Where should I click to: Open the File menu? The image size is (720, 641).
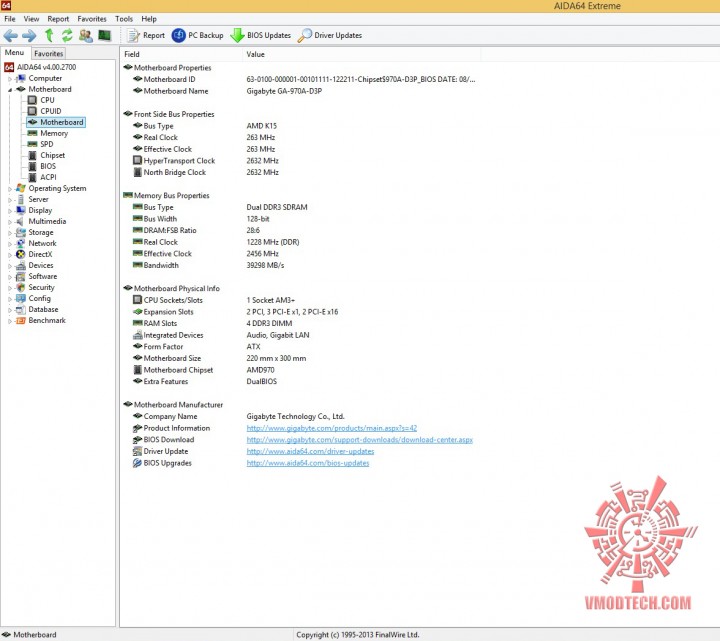(x=10, y=19)
